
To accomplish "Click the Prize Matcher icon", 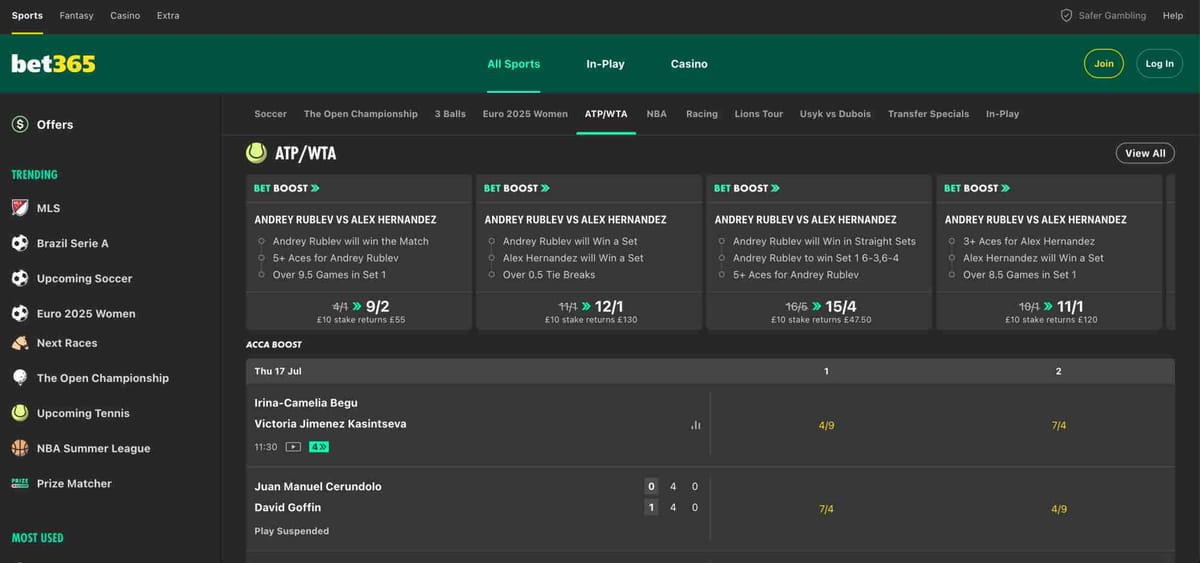I will click(20, 483).
